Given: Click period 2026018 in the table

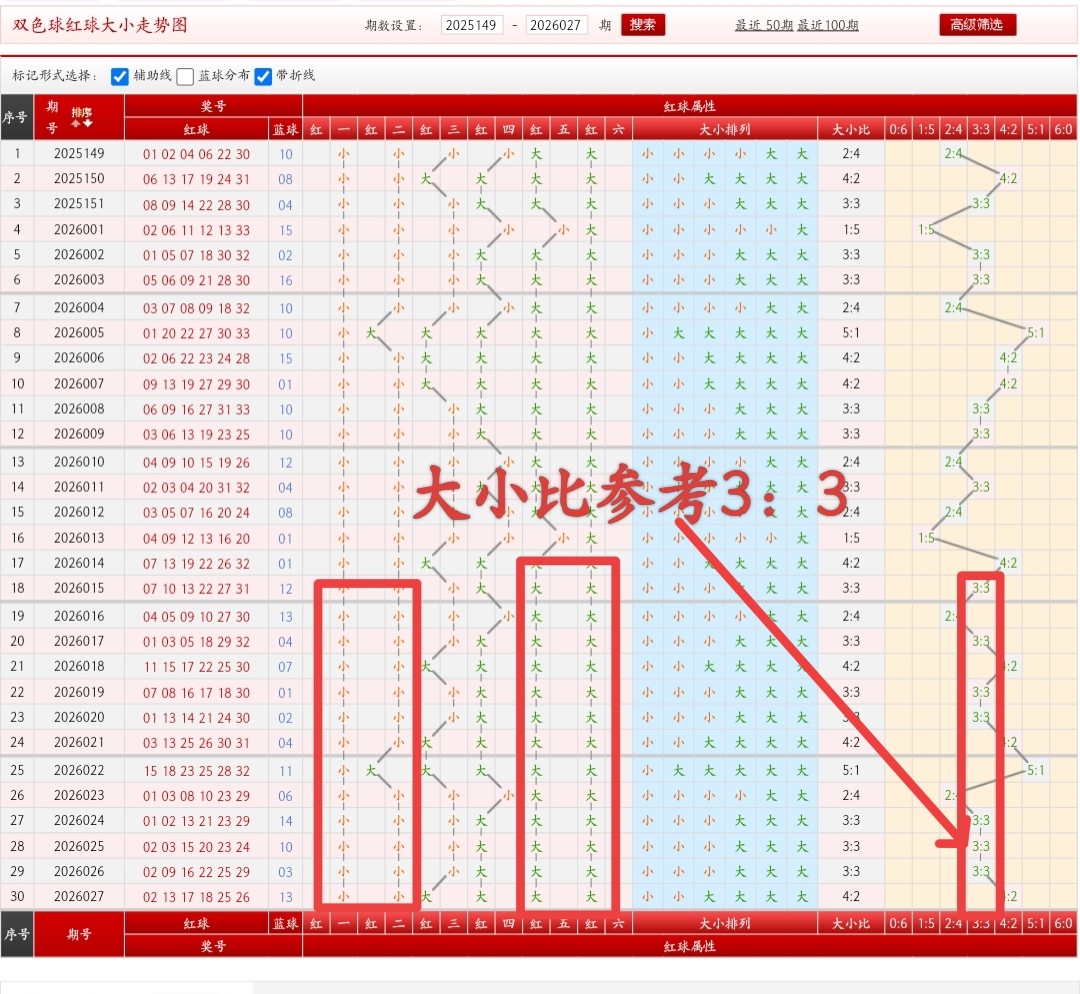Looking at the screenshot, I should 79,667.
